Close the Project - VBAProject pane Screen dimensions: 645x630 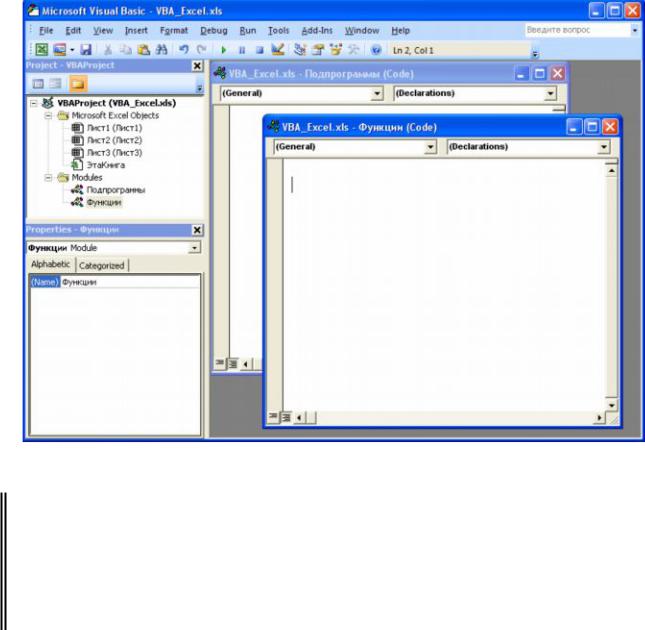197,66
